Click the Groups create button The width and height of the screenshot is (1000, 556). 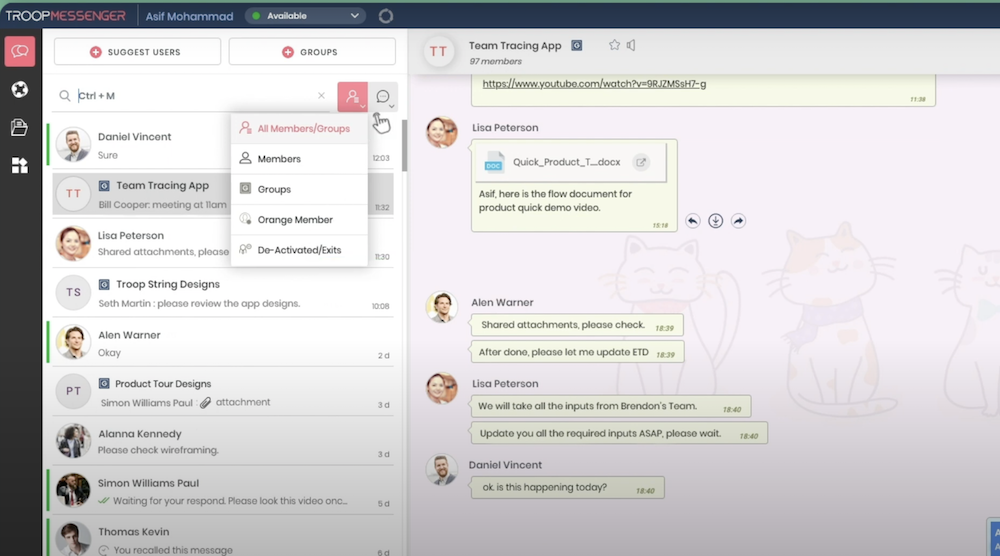tap(312, 52)
